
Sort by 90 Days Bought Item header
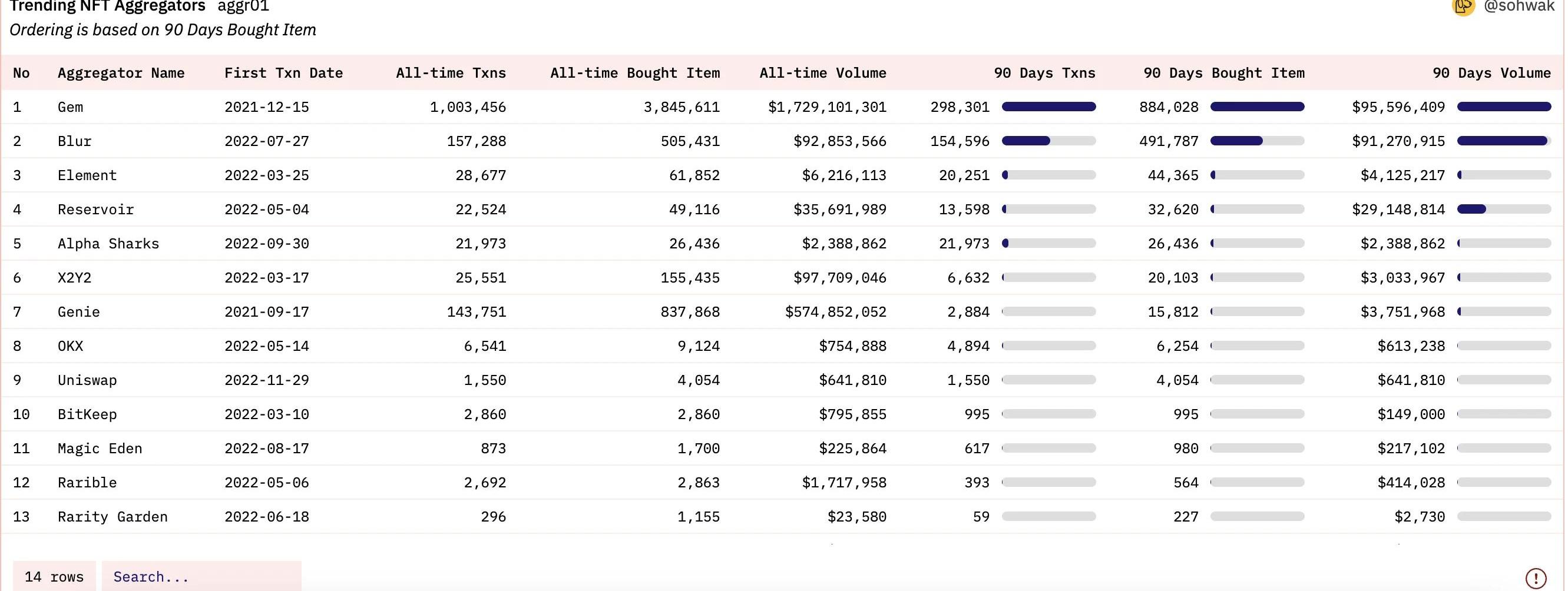click(x=1223, y=73)
